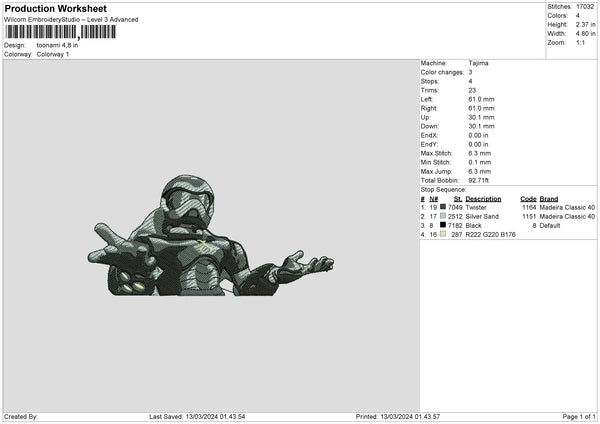Click the Machine value 'Tajima'
The height and width of the screenshot is (424, 600).
[478, 63]
